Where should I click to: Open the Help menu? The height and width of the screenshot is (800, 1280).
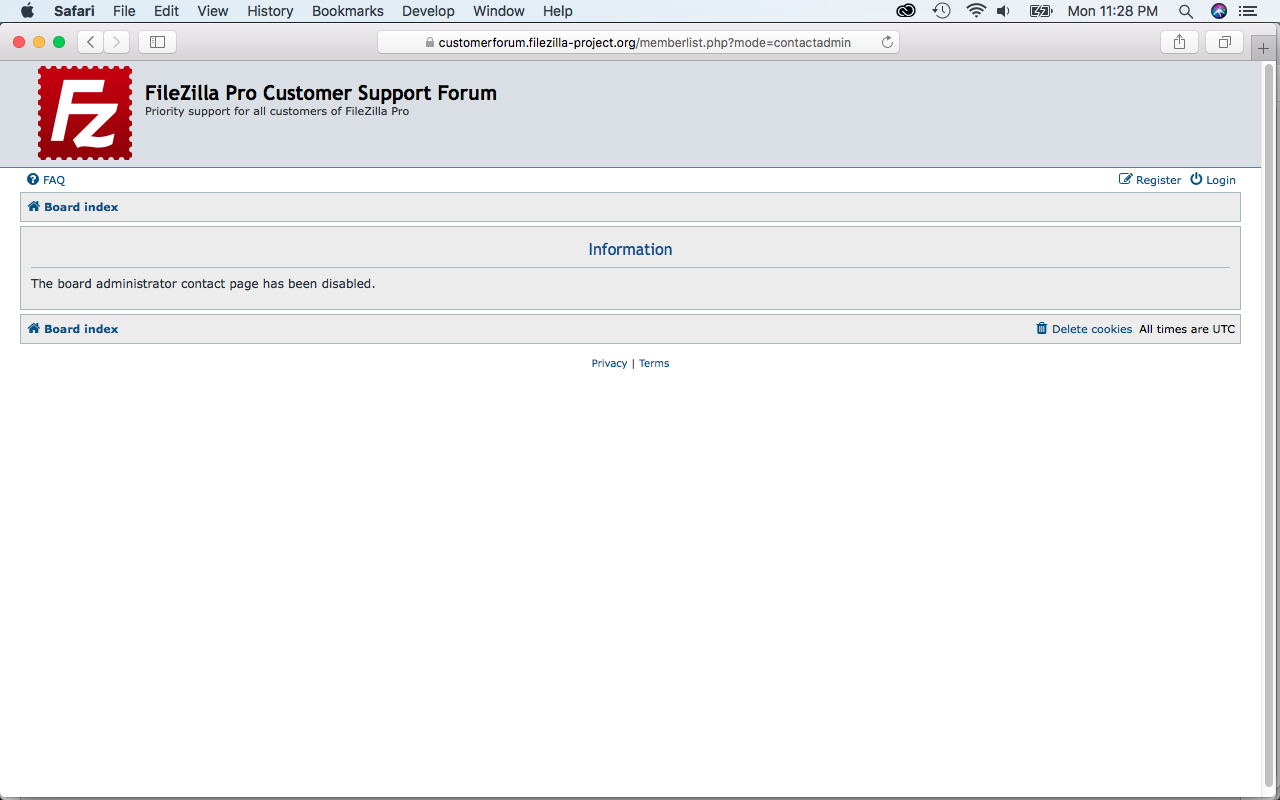click(x=558, y=11)
